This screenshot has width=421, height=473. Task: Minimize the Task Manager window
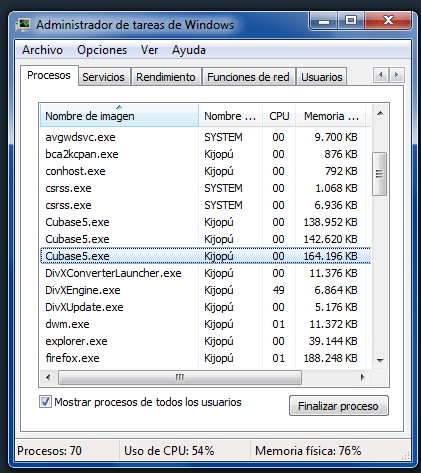pos(324,21)
